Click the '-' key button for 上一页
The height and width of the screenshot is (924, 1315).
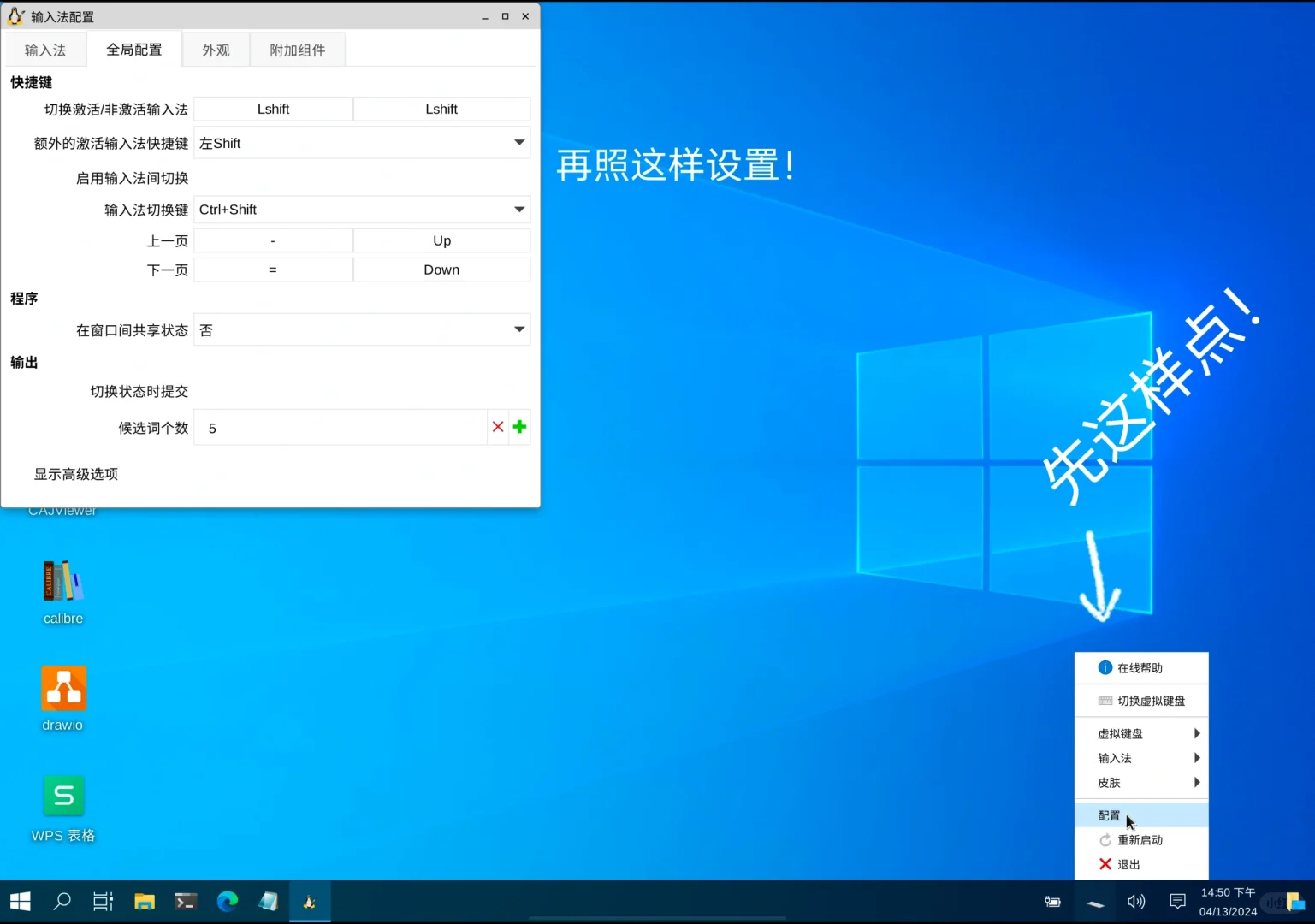click(274, 240)
